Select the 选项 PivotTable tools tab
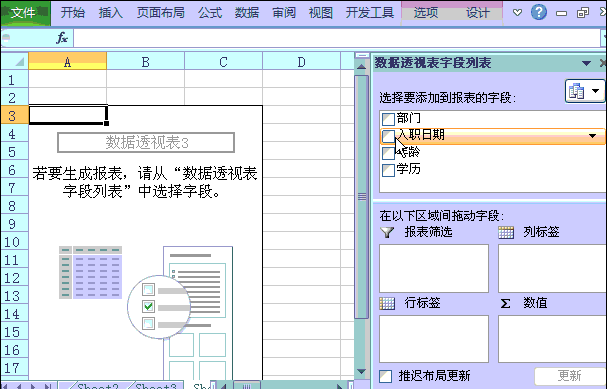607x389 pixels. click(425, 13)
